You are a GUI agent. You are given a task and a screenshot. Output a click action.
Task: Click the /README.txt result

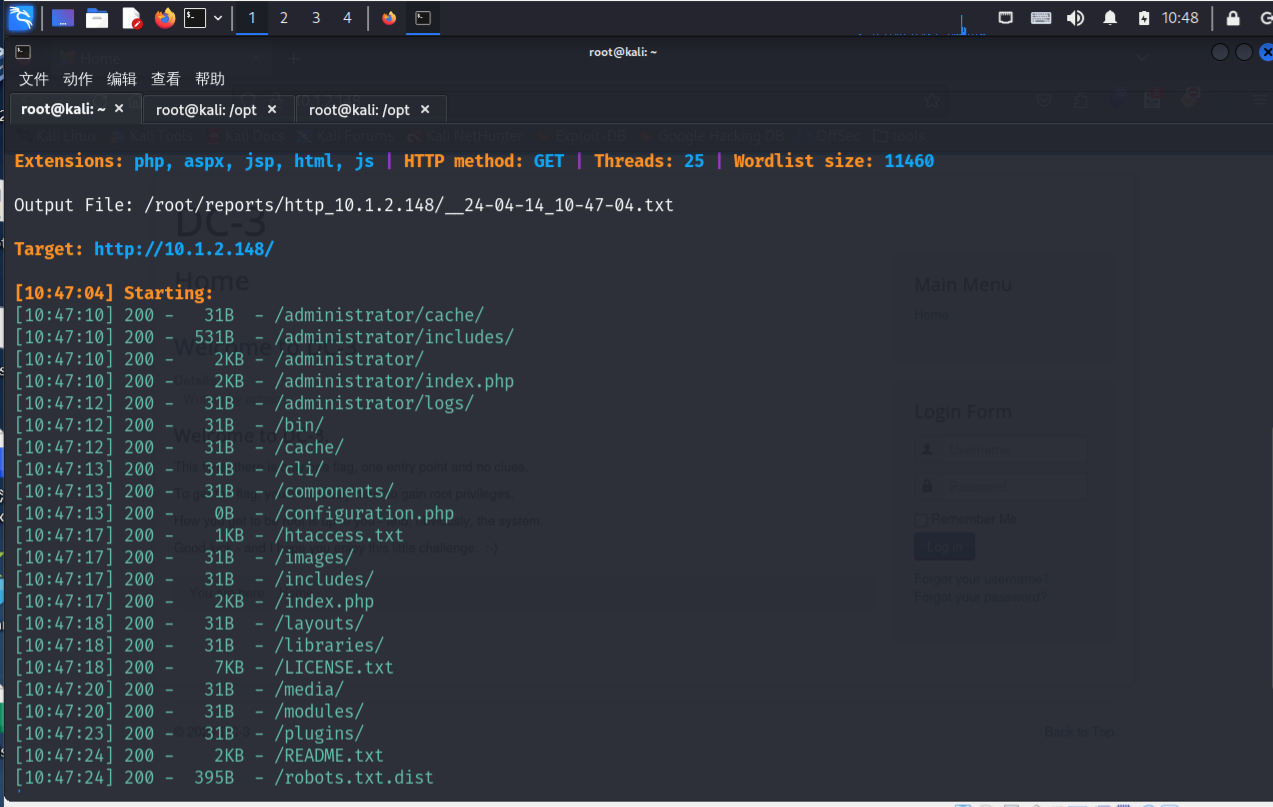329,755
